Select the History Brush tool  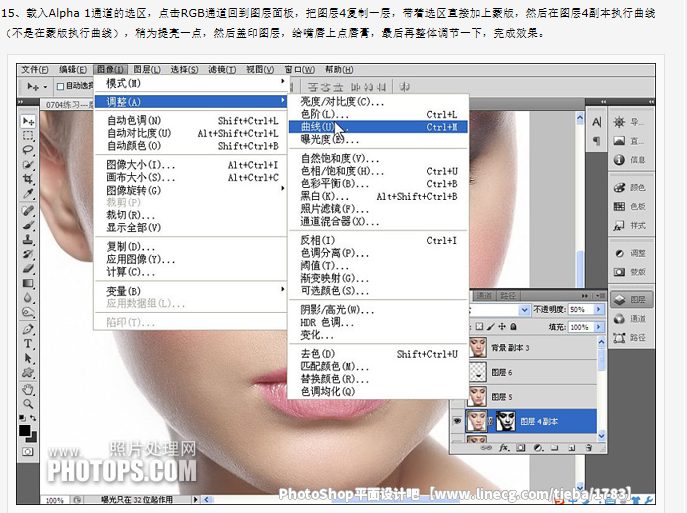click(28, 254)
